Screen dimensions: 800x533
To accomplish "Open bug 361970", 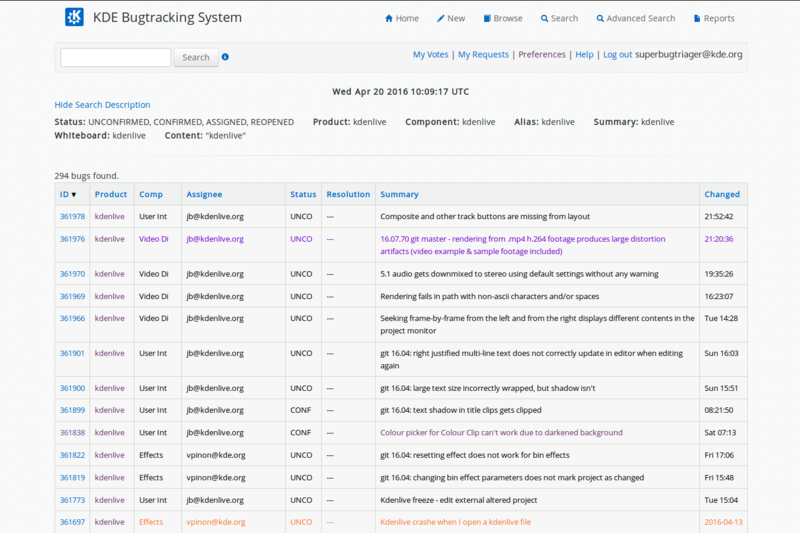I will tap(72, 274).
